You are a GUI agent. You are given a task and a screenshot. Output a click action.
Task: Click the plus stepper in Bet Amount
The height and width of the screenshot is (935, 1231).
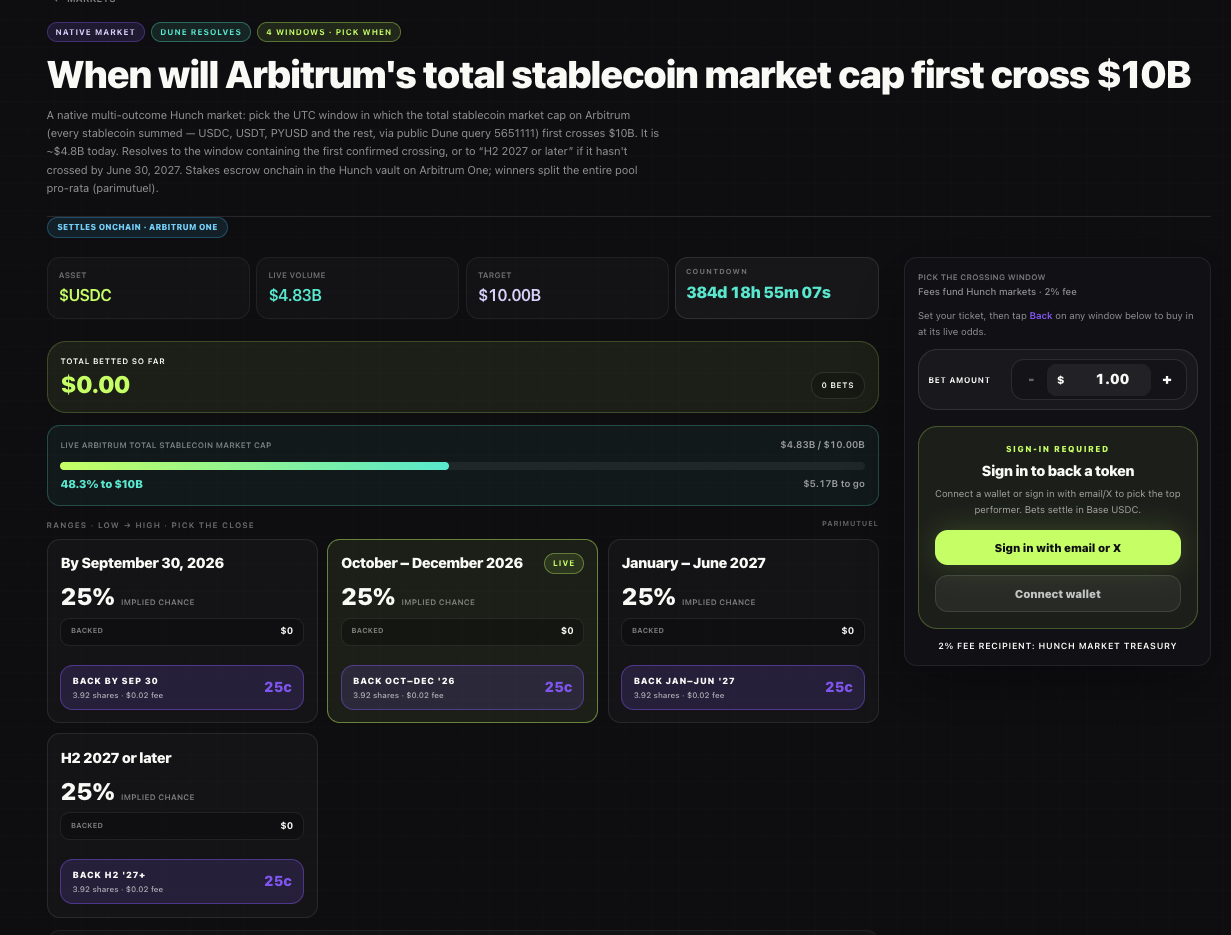coord(1167,380)
